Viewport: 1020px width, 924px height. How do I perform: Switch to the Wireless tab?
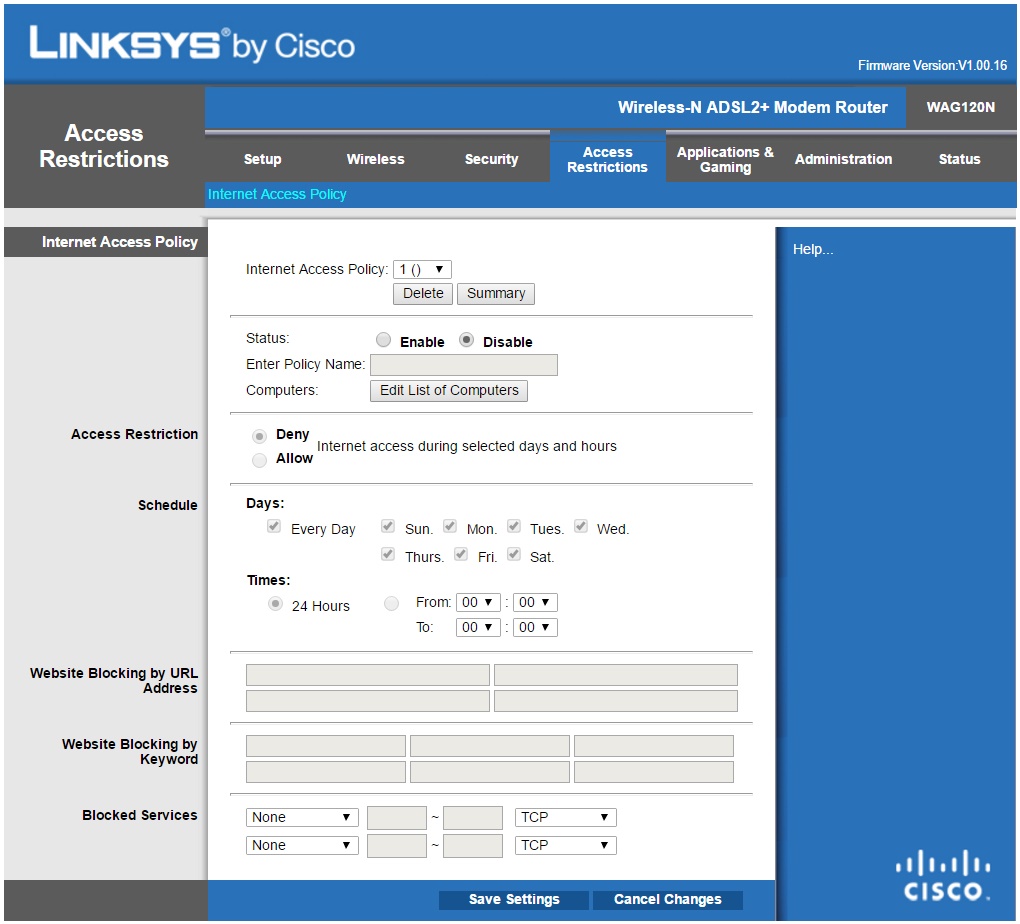click(375, 159)
